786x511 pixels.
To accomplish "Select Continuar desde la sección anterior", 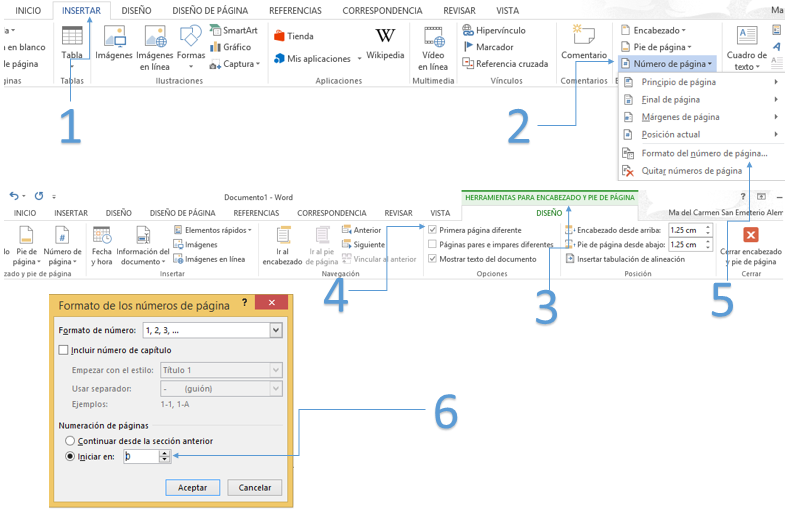I will point(69,440).
